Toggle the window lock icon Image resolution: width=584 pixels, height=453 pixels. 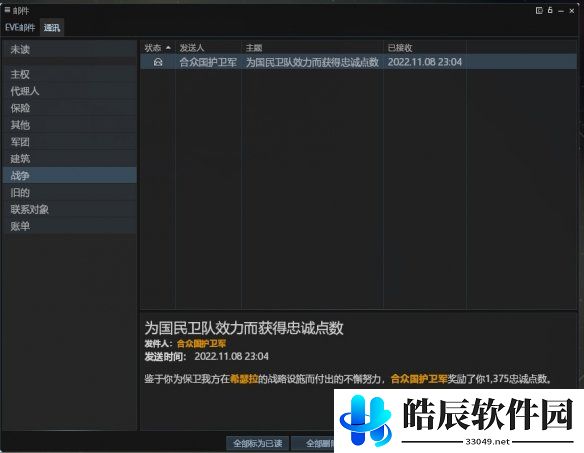(x=550, y=10)
